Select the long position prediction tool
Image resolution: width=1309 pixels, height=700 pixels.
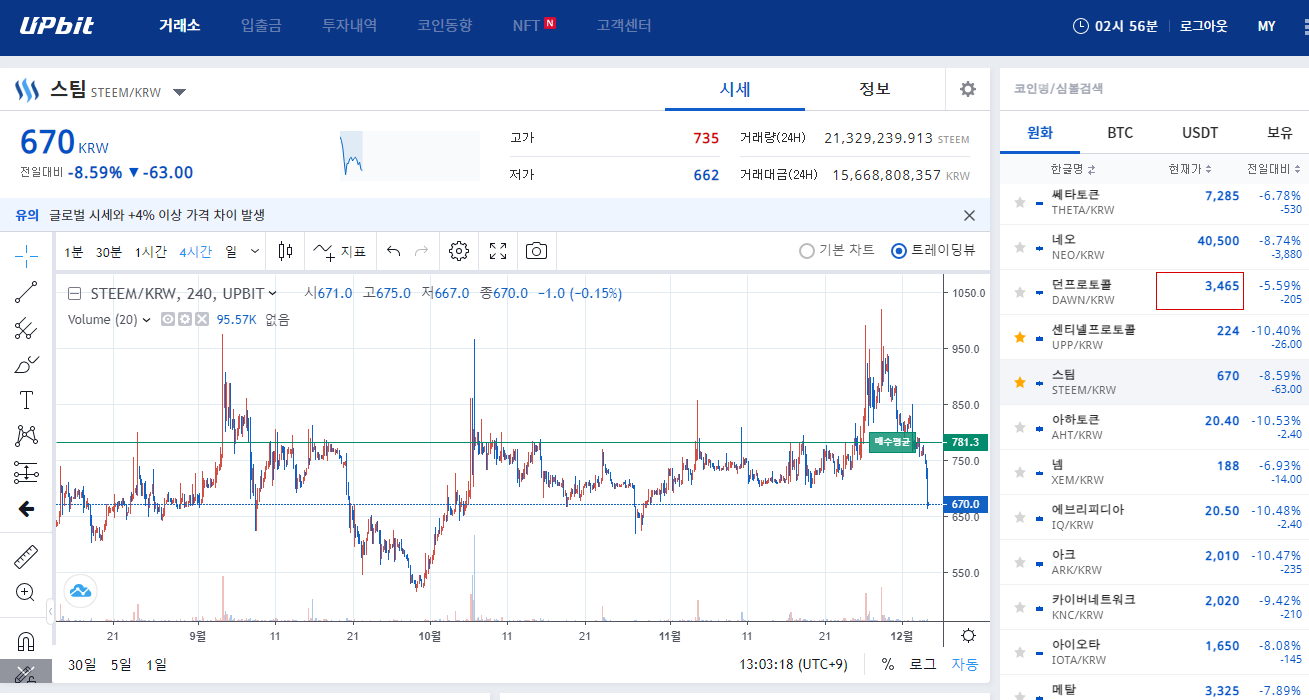click(26, 472)
